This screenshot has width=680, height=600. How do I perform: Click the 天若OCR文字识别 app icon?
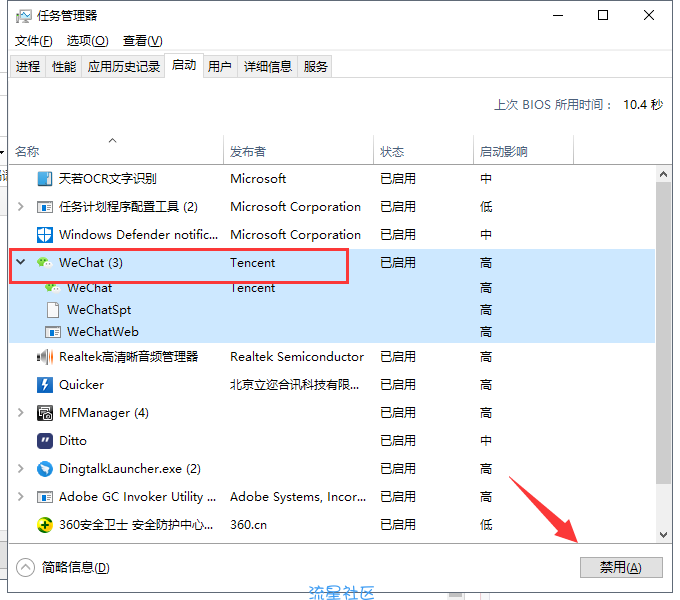click(x=45, y=179)
